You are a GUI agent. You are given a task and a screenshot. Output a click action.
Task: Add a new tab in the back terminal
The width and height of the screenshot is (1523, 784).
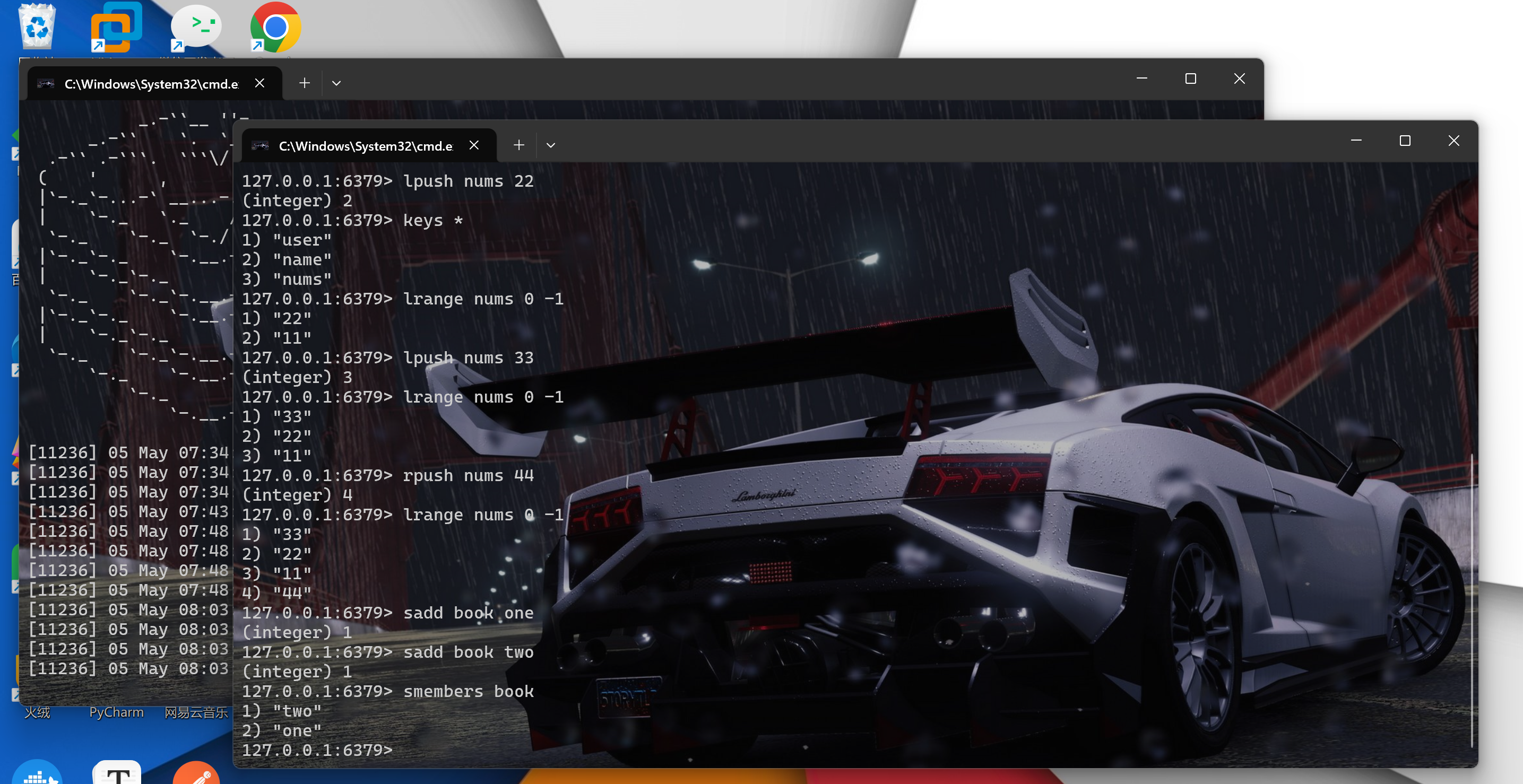304,83
